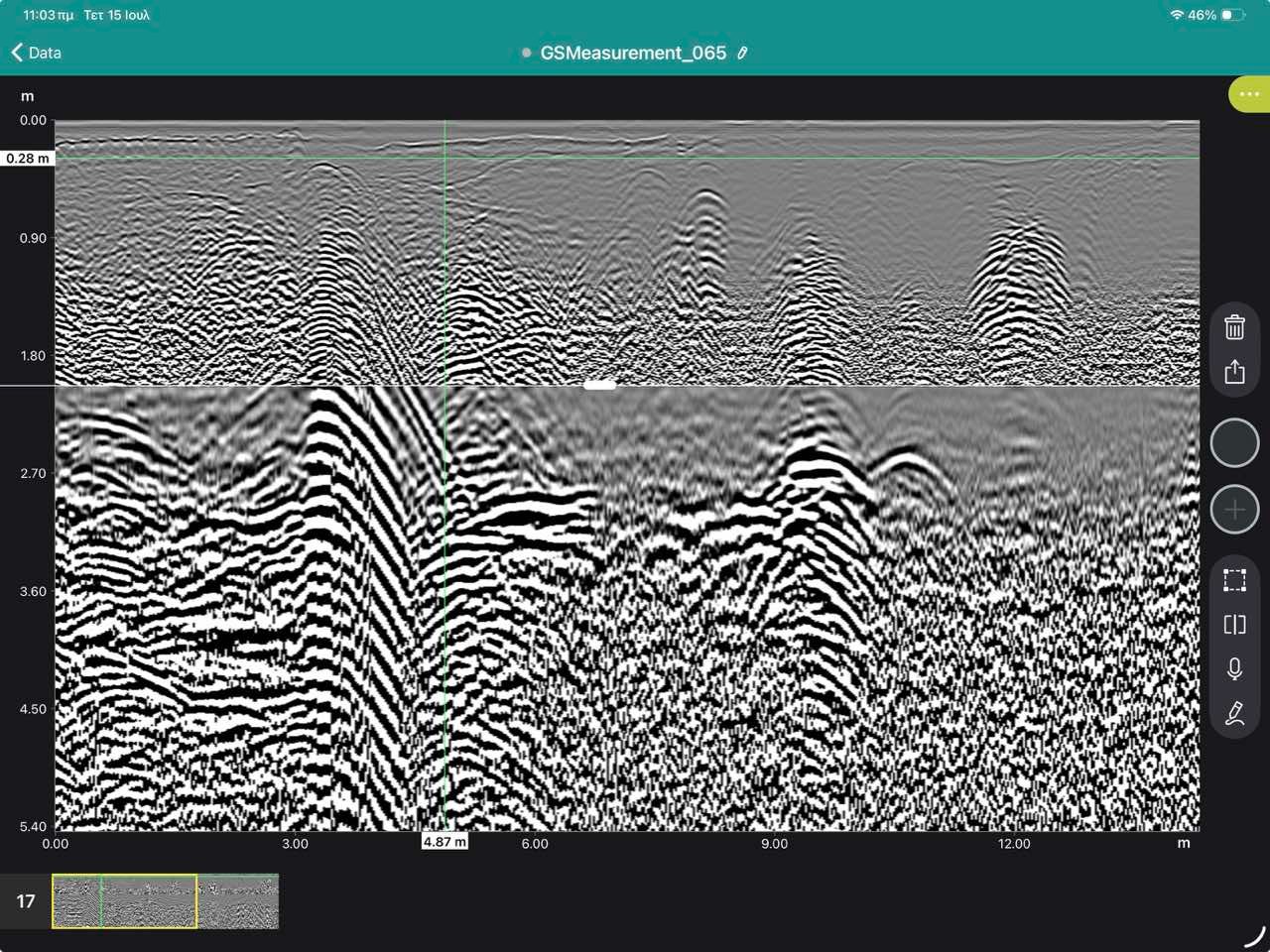The image size is (1270, 952).
Task: Open the share export icon
Action: (1234, 371)
